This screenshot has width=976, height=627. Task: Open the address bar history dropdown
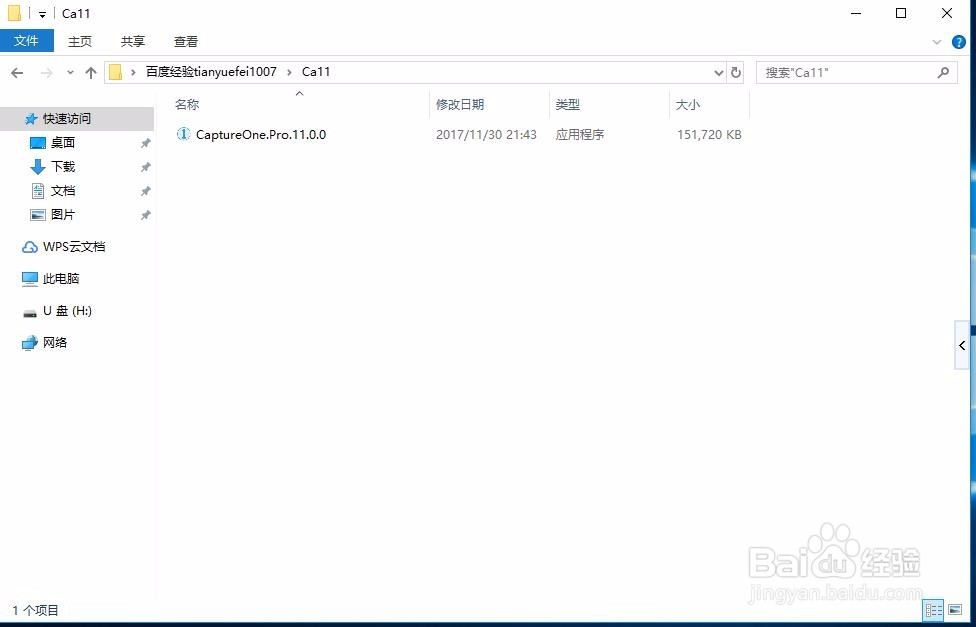[718, 71]
